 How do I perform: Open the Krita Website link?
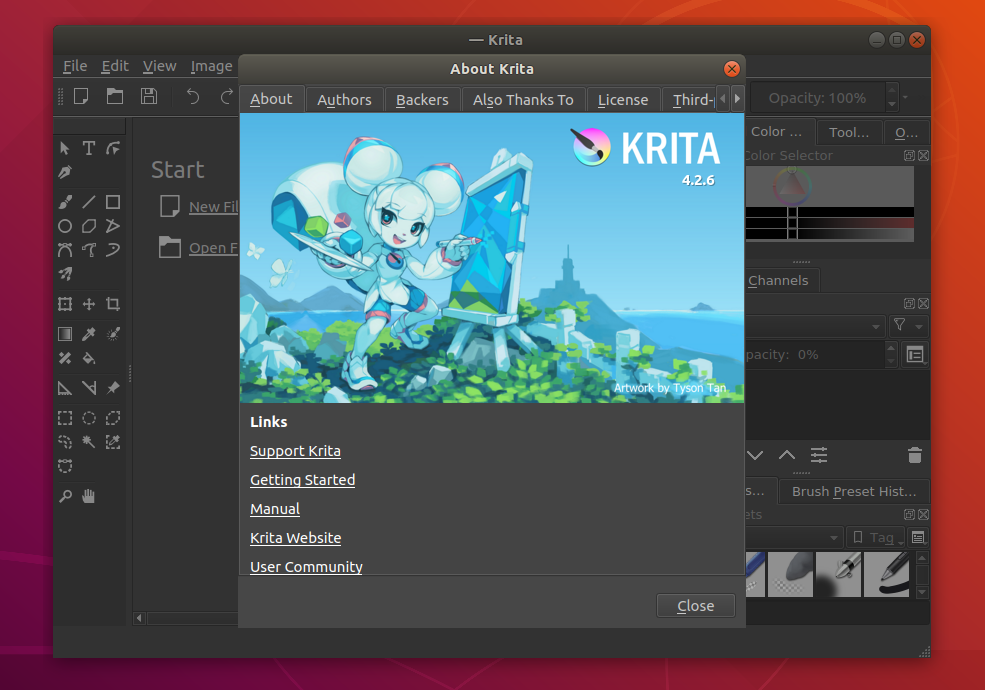coord(296,538)
